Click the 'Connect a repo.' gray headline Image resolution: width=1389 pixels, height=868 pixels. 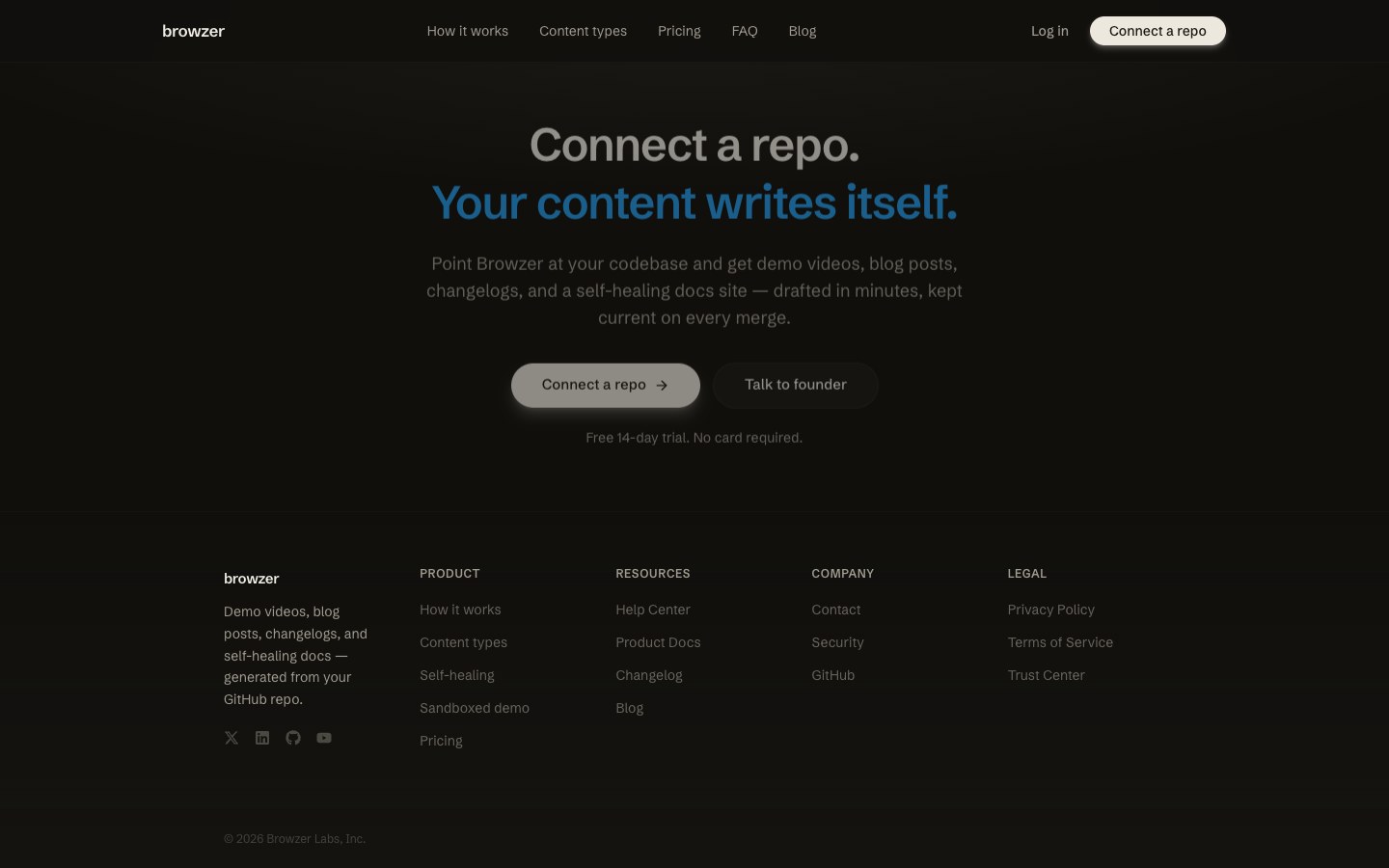point(694,146)
